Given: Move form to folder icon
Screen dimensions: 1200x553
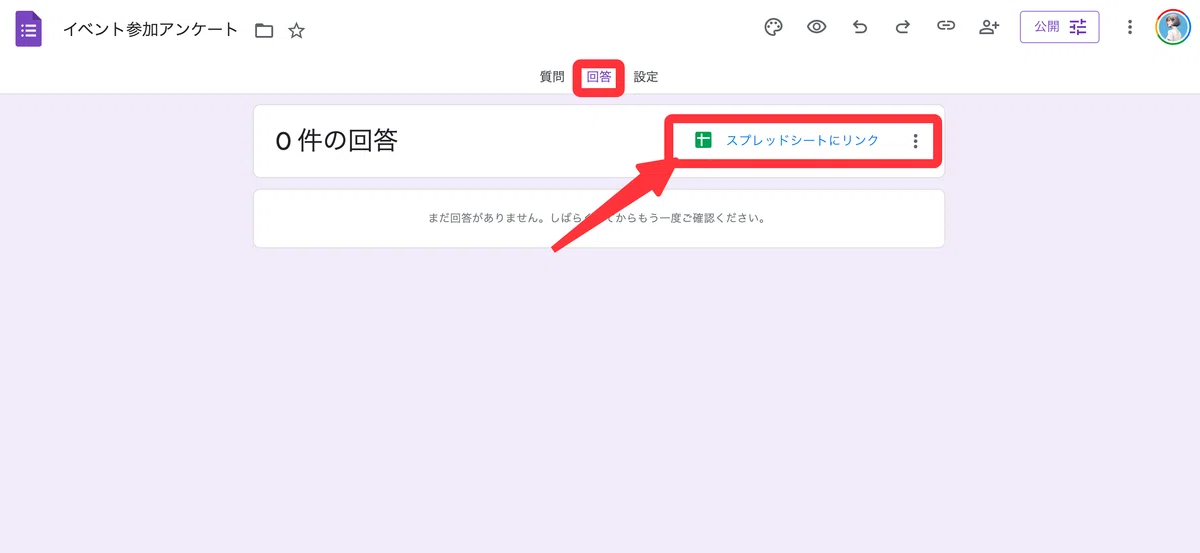Looking at the screenshot, I should coord(264,30).
